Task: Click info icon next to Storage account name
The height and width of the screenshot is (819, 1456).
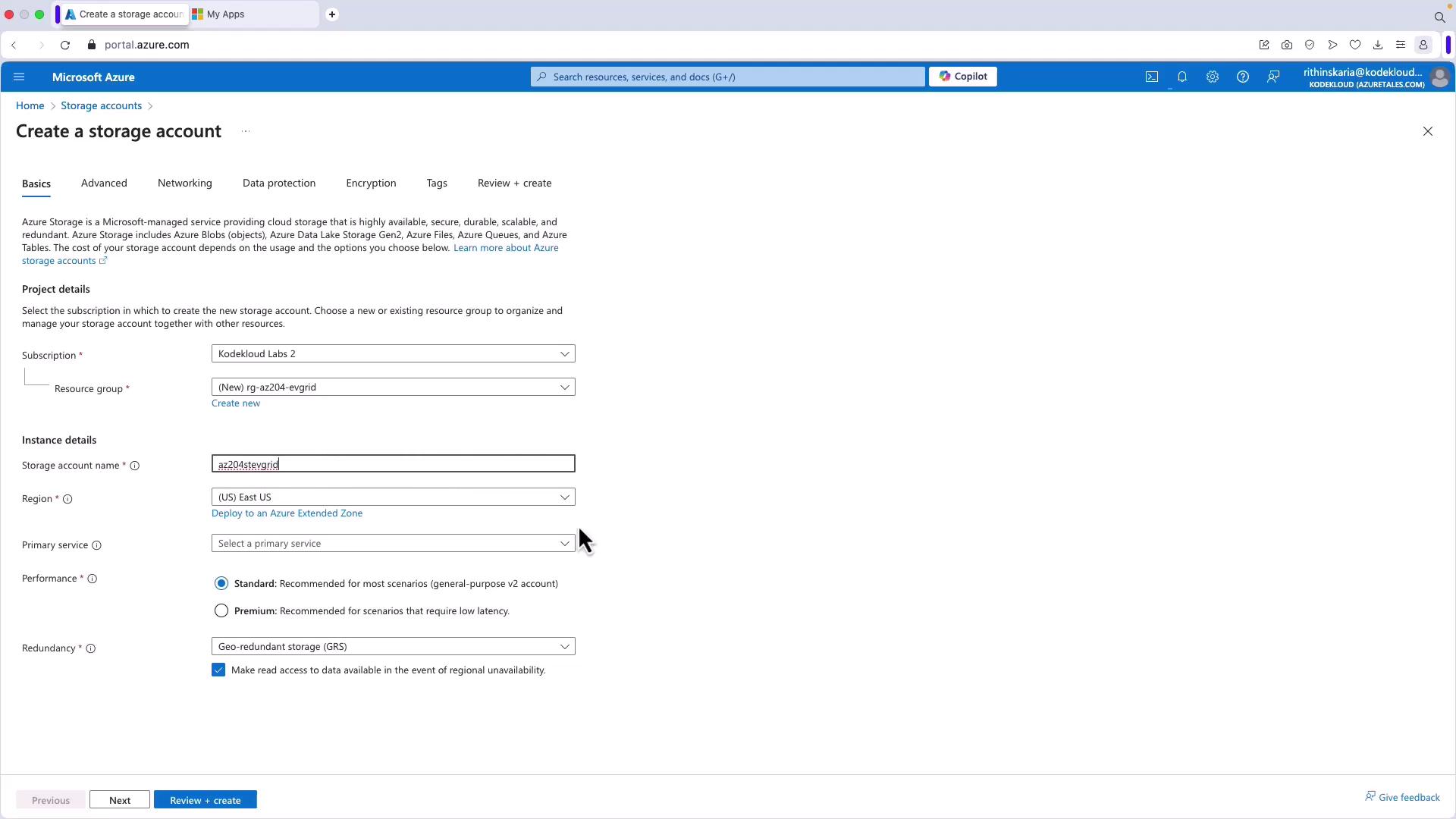Action: tap(135, 466)
